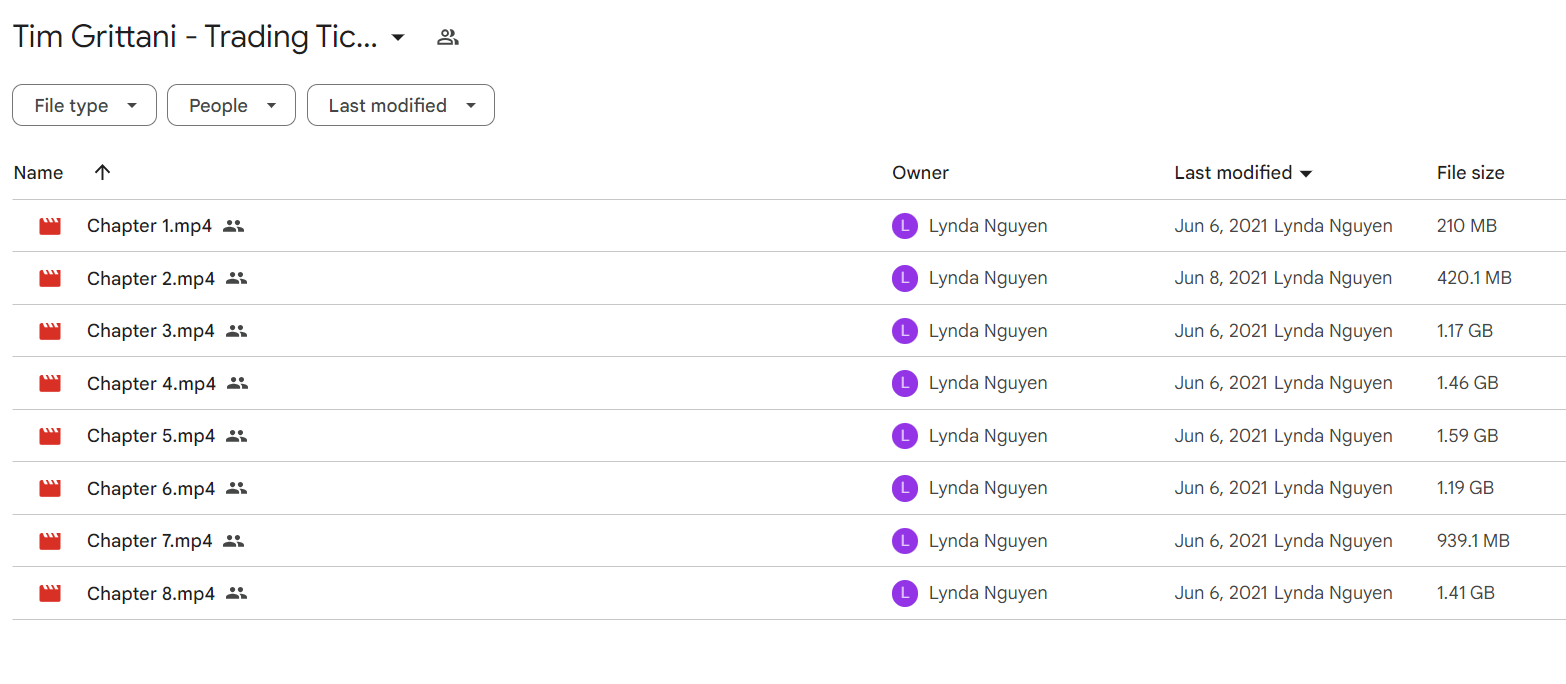Select the Chapter 1.mp4 file name

coord(150,226)
